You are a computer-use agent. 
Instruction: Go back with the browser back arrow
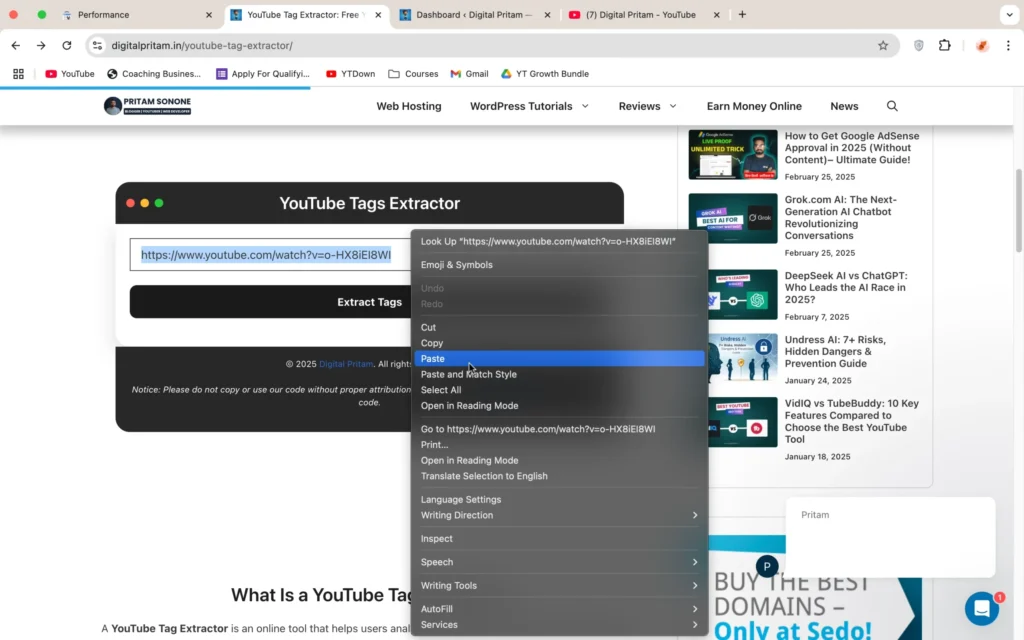16,45
